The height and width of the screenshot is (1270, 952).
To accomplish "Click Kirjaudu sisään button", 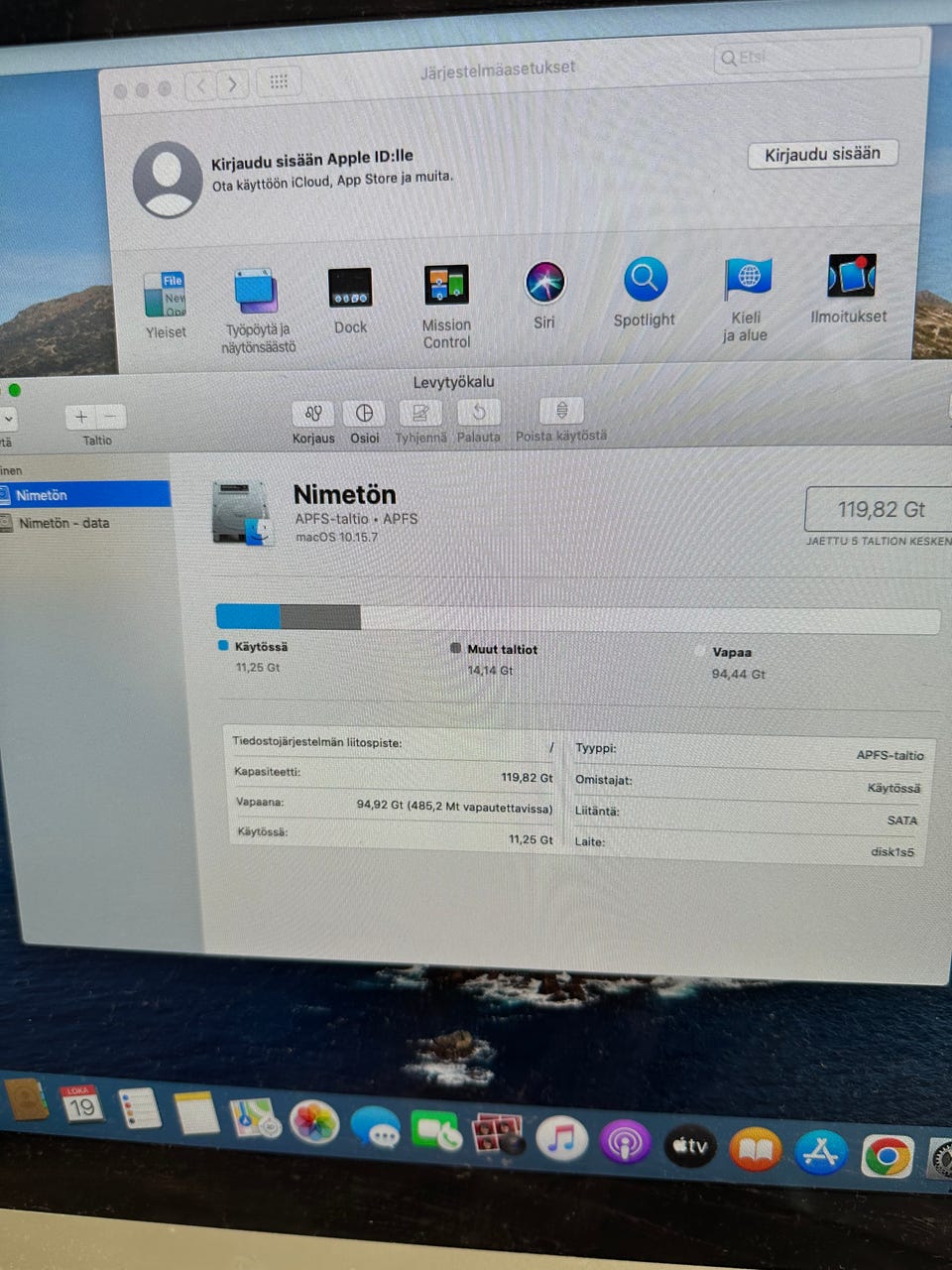I will (x=822, y=154).
